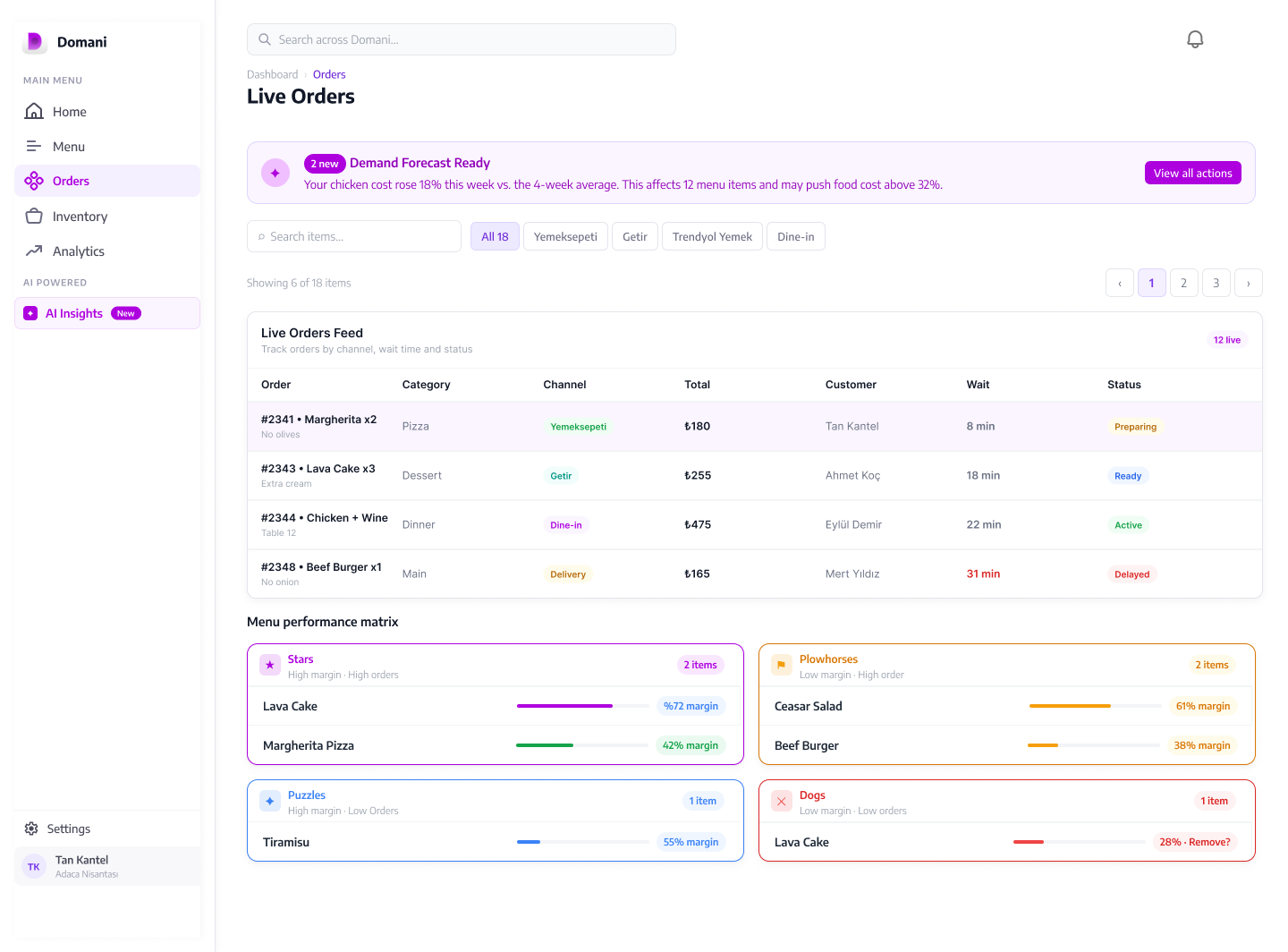Click the 12 live badge
The image size is (1288, 952).
(1227, 340)
